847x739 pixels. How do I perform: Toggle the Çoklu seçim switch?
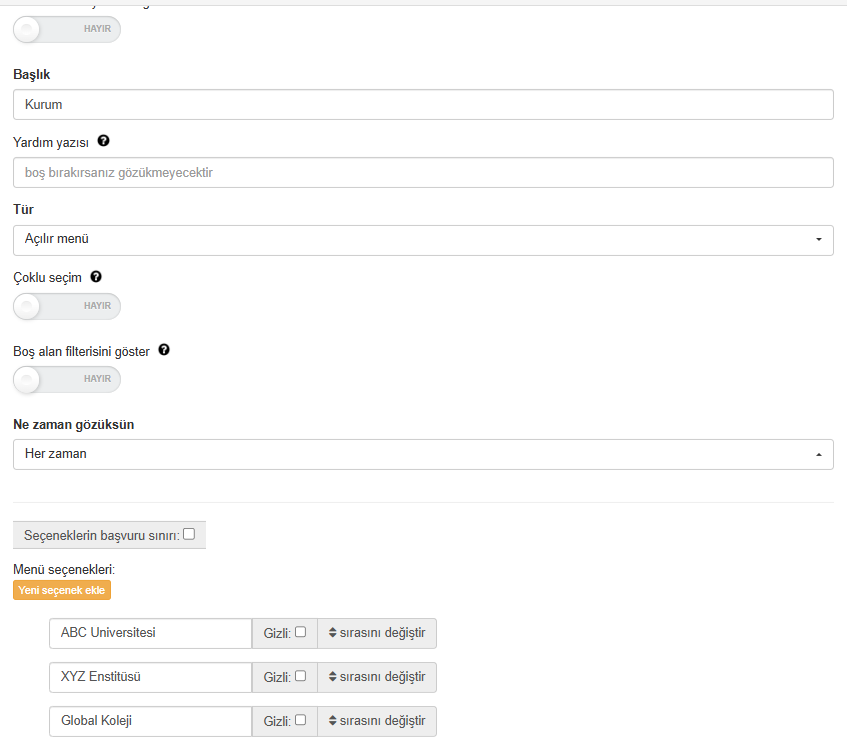[x=67, y=306]
